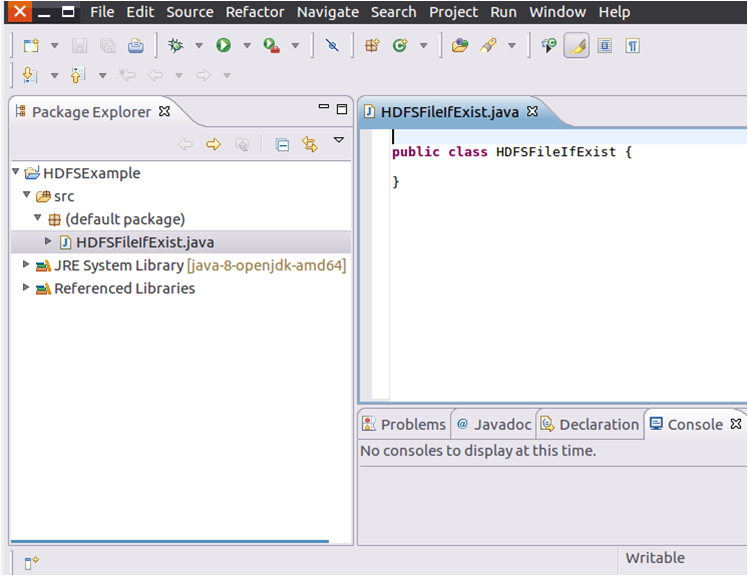The height and width of the screenshot is (576, 748).
Task: Start debugging with the bug icon
Action: 176,46
